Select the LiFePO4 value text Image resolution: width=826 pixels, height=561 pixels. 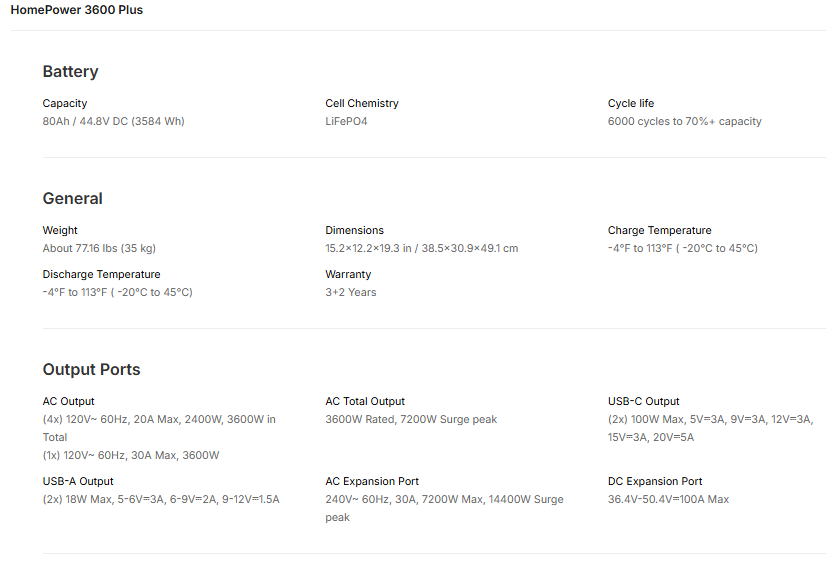tap(346, 121)
